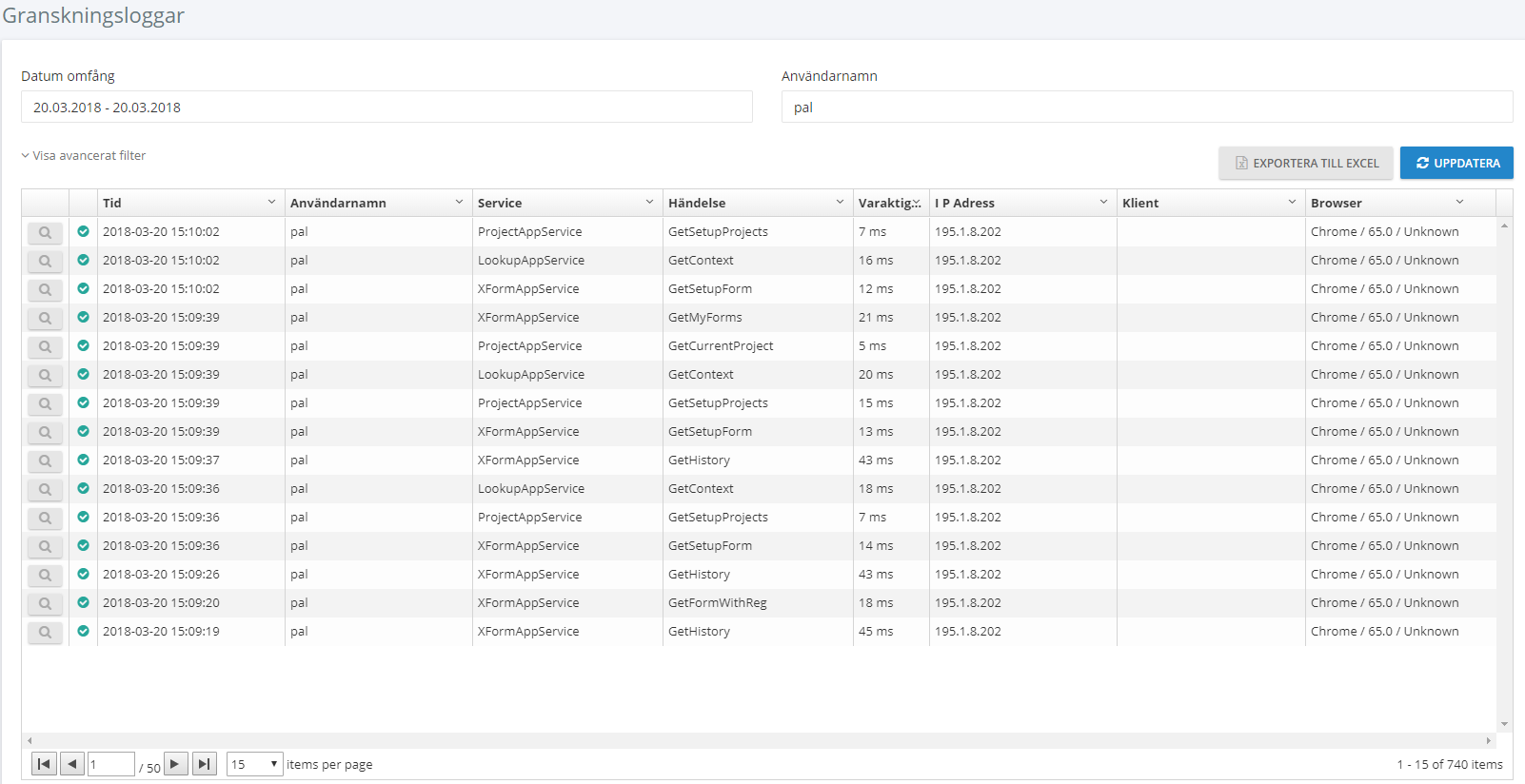Open details for the 15:09:19 GetHistory row

click(x=45, y=632)
